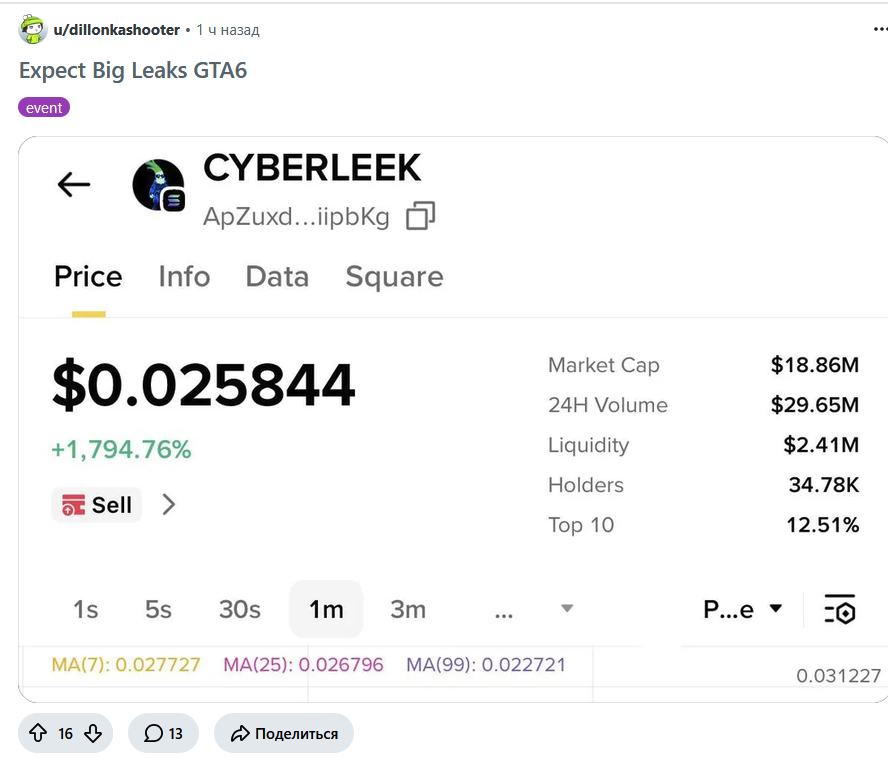Open u/dillonkashooter avatar
Screen dimensions: 888x759
[33, 29]
